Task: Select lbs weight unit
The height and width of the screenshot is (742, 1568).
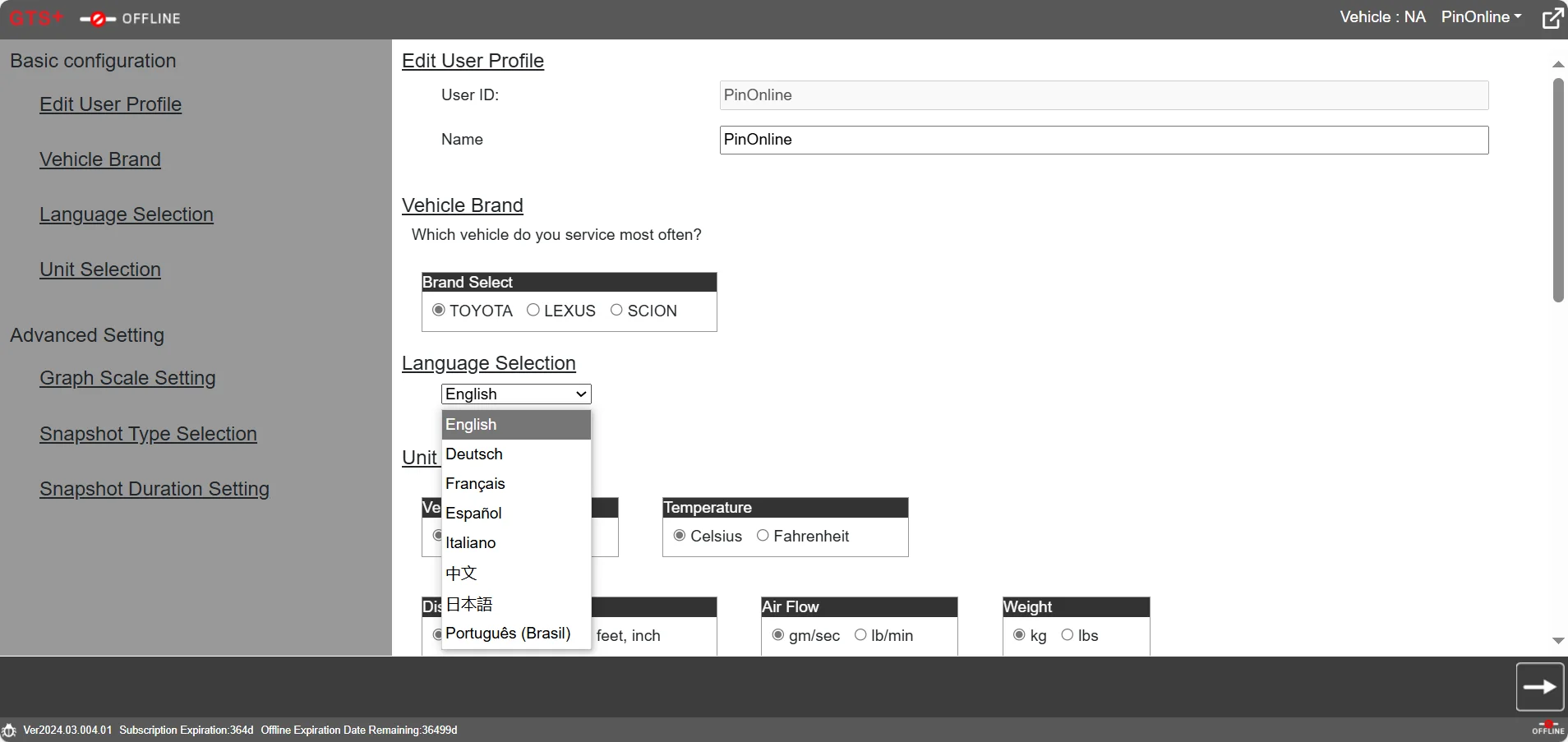Action: tap(1067, 634)
